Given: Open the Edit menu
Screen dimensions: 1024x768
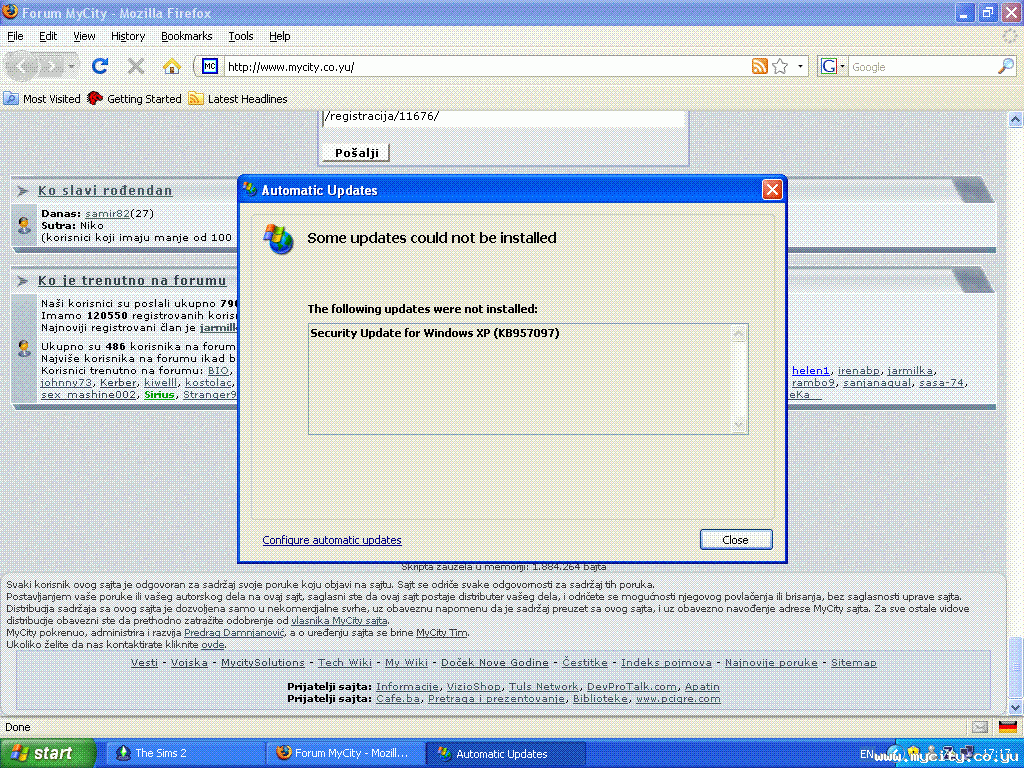Looking at the screenshot, I should tap(48, 37).
